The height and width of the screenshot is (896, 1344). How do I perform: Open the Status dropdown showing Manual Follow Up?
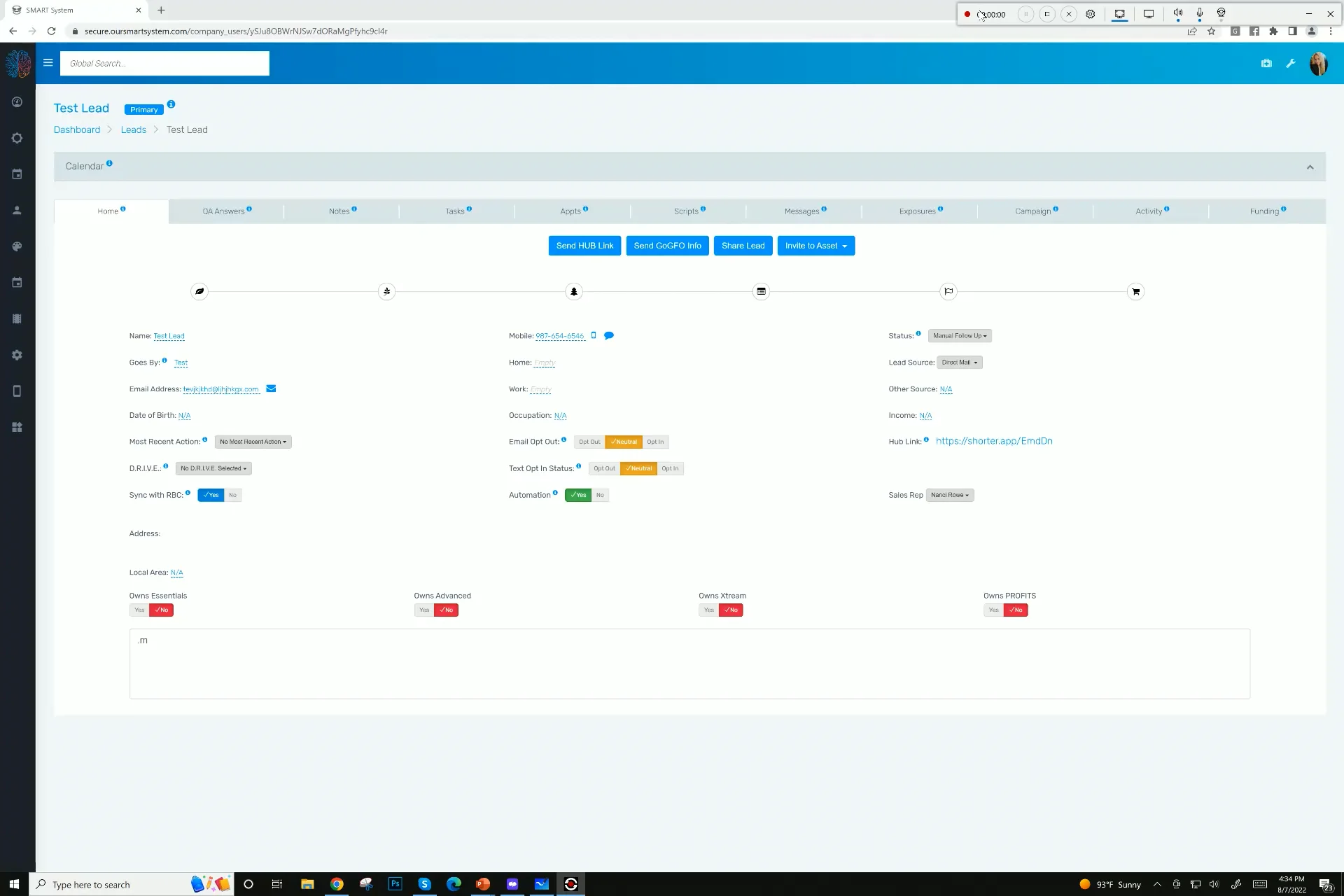tap(960, 335)
